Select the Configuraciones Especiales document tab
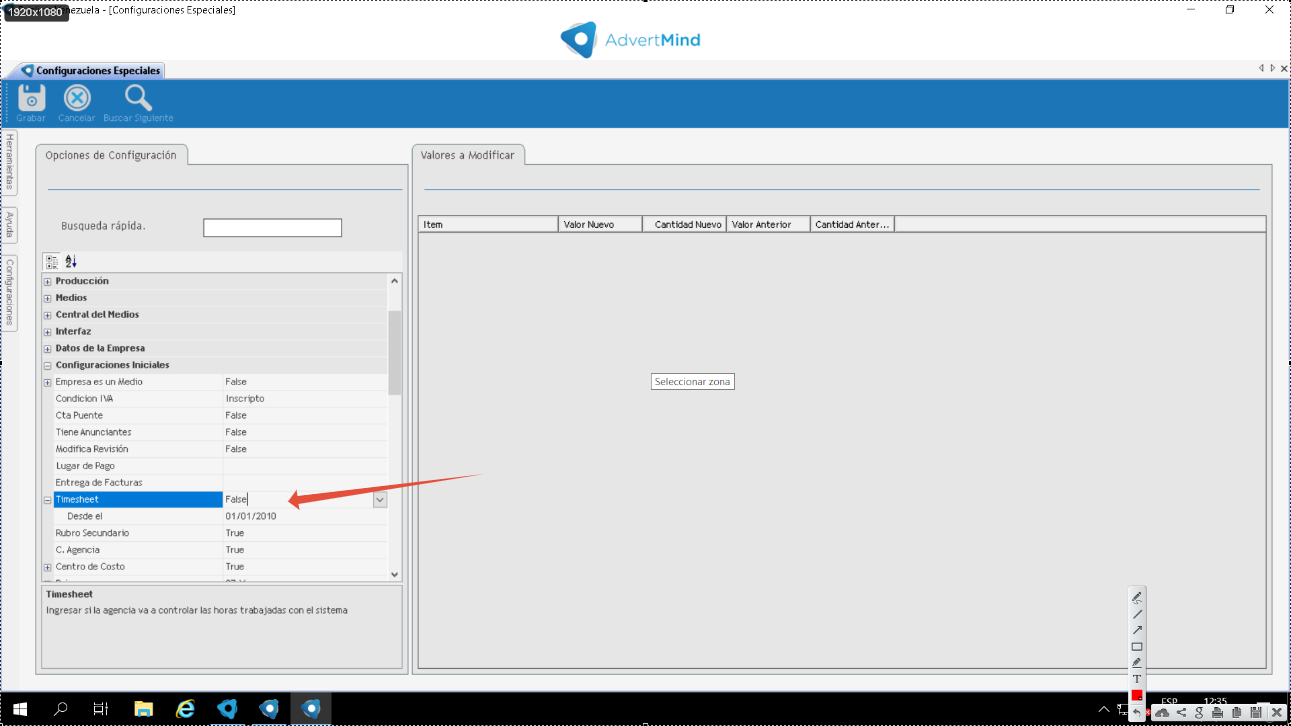Viewport: 1291px width, 726px height. (x=91, y=71)
